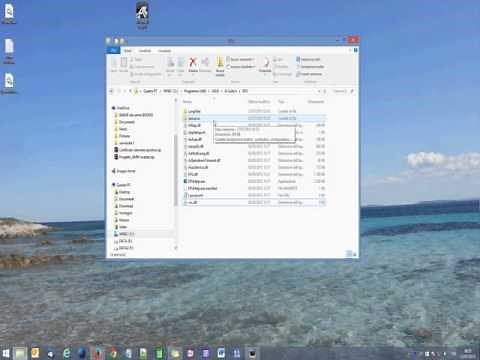Click the Up one level arrow

click(x=130, y=91)
